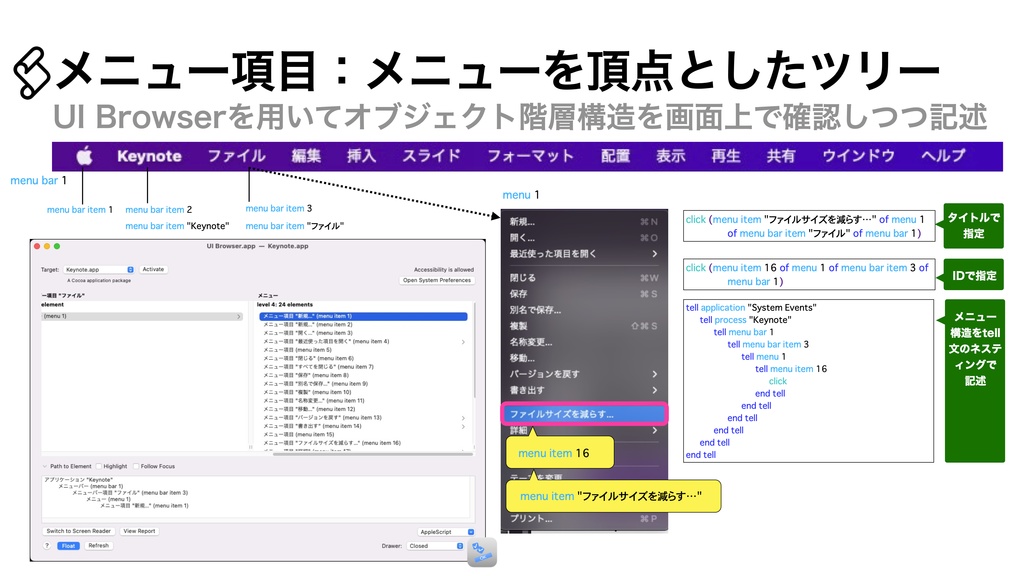The height and width of the screenshot is (576, 1024).
Task: Toggle the Float button
Action: tap(69, 545)
